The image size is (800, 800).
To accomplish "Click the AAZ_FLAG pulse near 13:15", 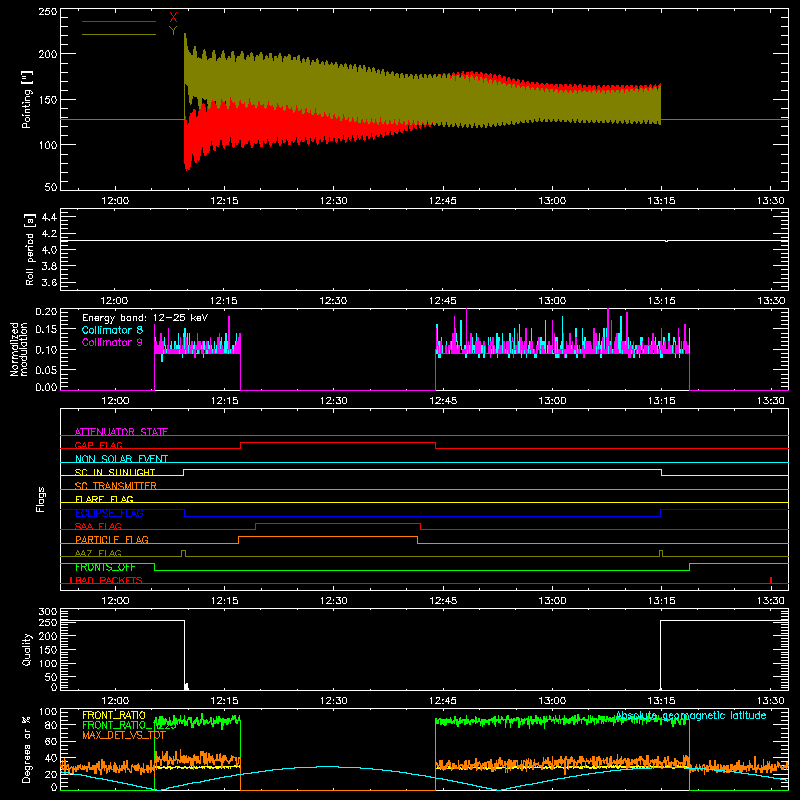I will click(x=661, y=554).
